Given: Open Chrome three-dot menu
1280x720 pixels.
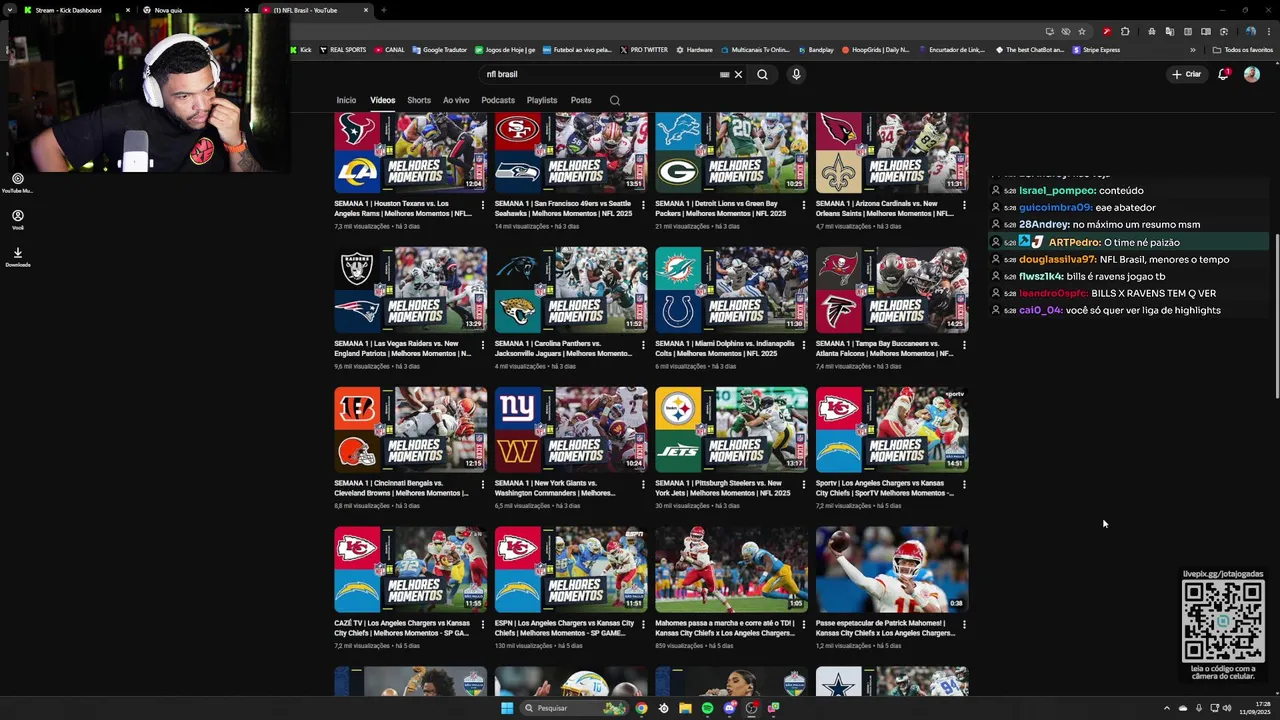Looking at the screenshot, I should click(1268, 31).
